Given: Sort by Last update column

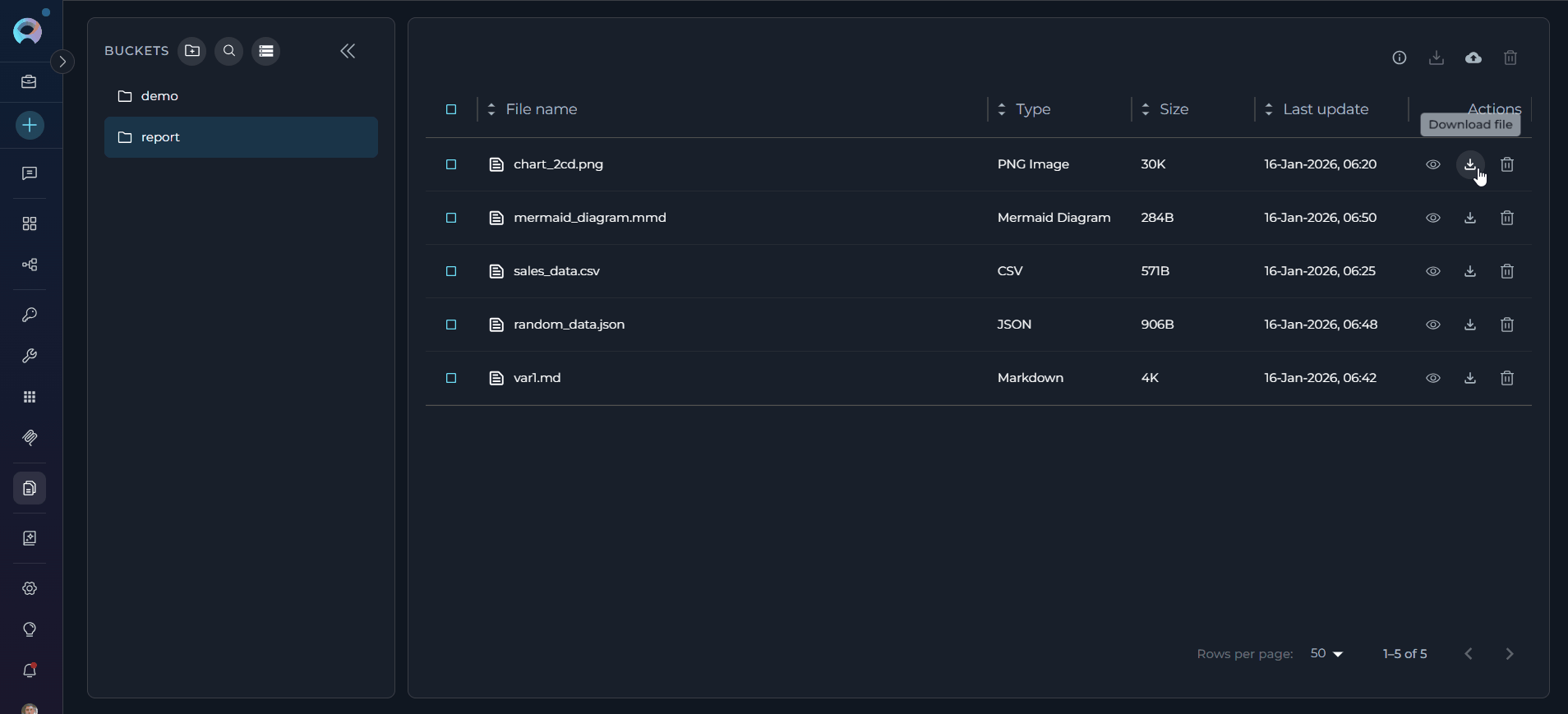Looking at the screenshot, I should [x=1325, y=109].
